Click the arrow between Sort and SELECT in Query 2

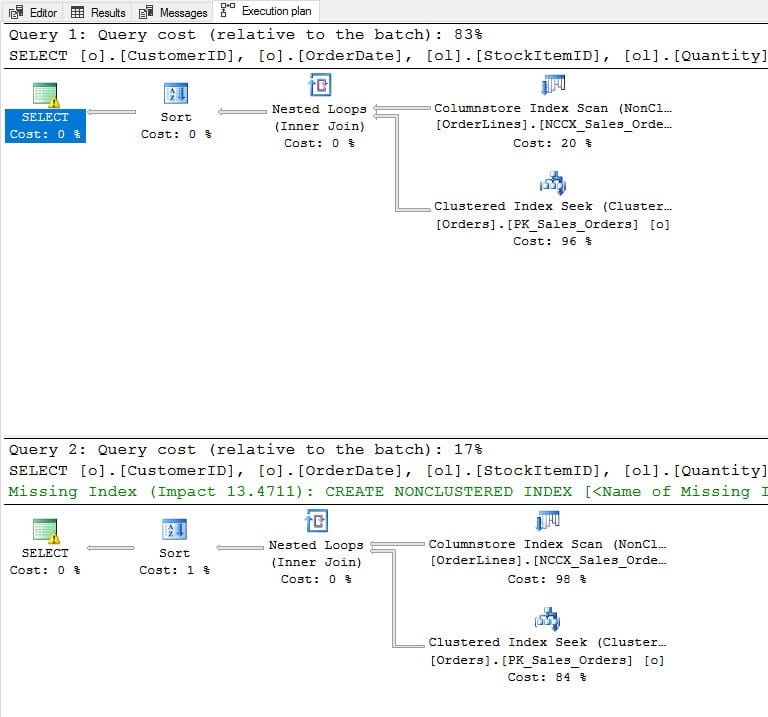(x=111, y=548)
